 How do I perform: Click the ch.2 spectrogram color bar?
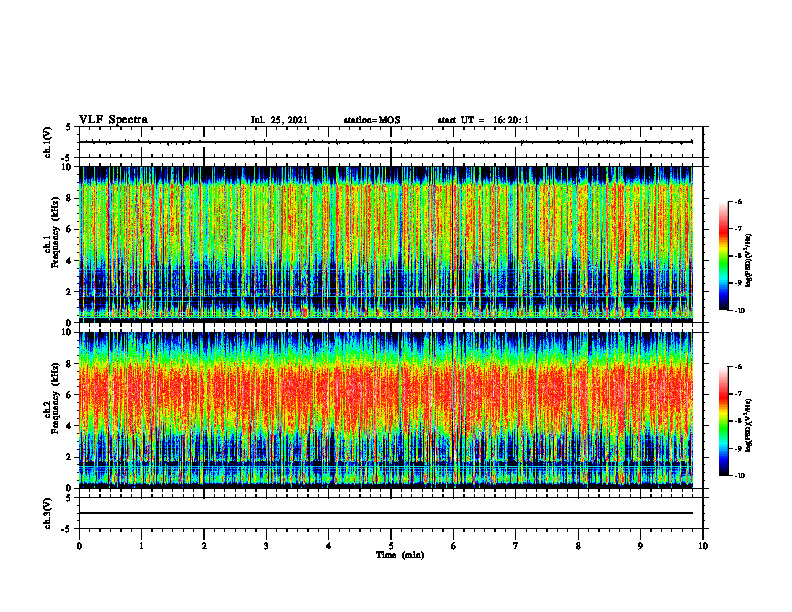tap(723, 421)
